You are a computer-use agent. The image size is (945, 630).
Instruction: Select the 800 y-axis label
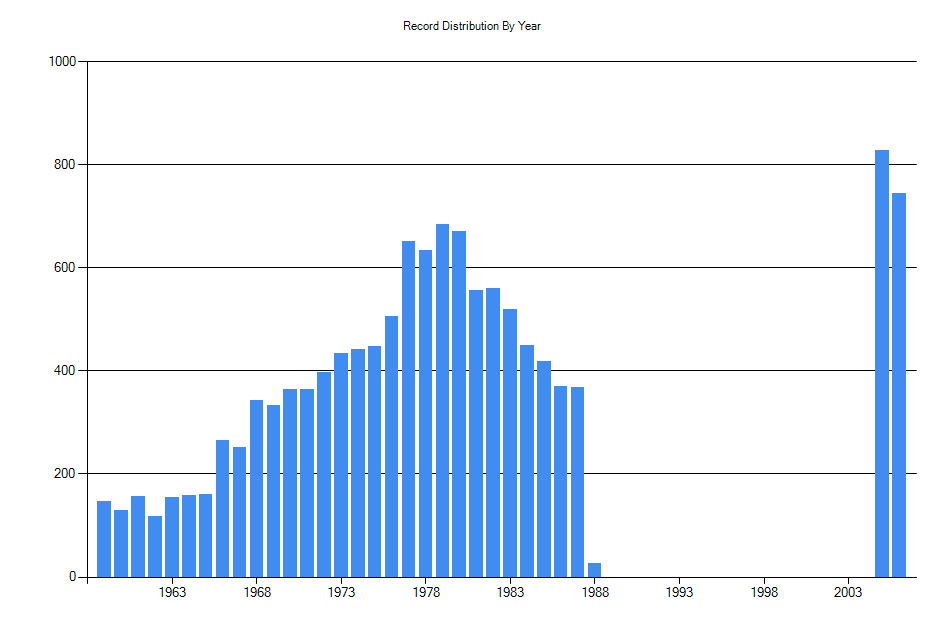point(64,165)
